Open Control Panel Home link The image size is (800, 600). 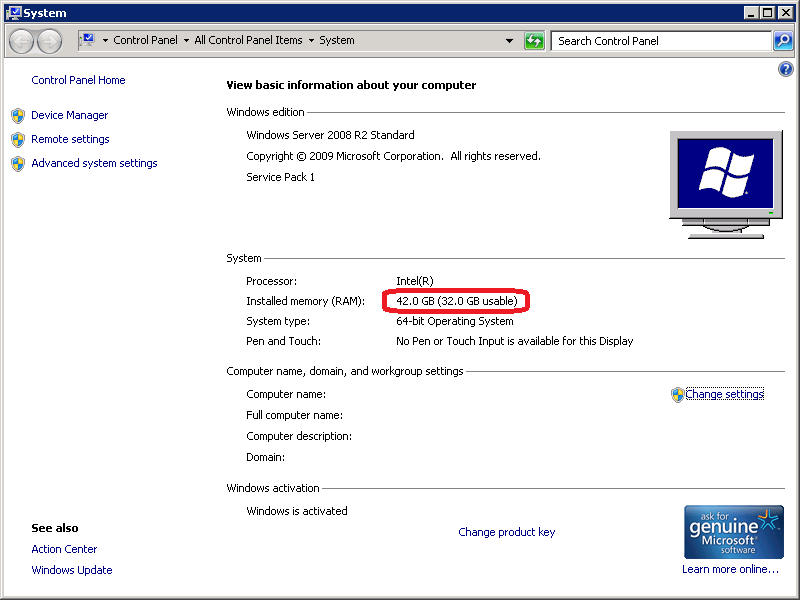tap(78, 80)
